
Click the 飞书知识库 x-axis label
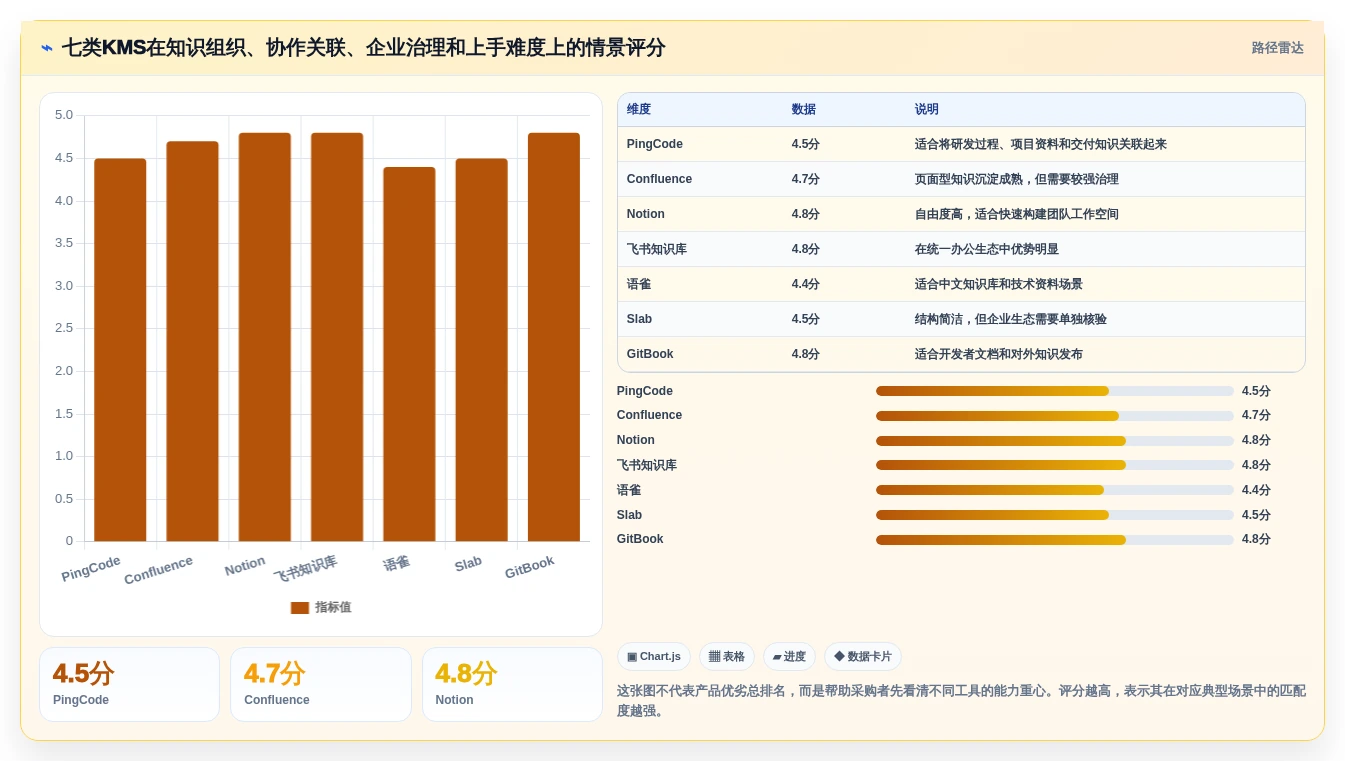point(306,569)
